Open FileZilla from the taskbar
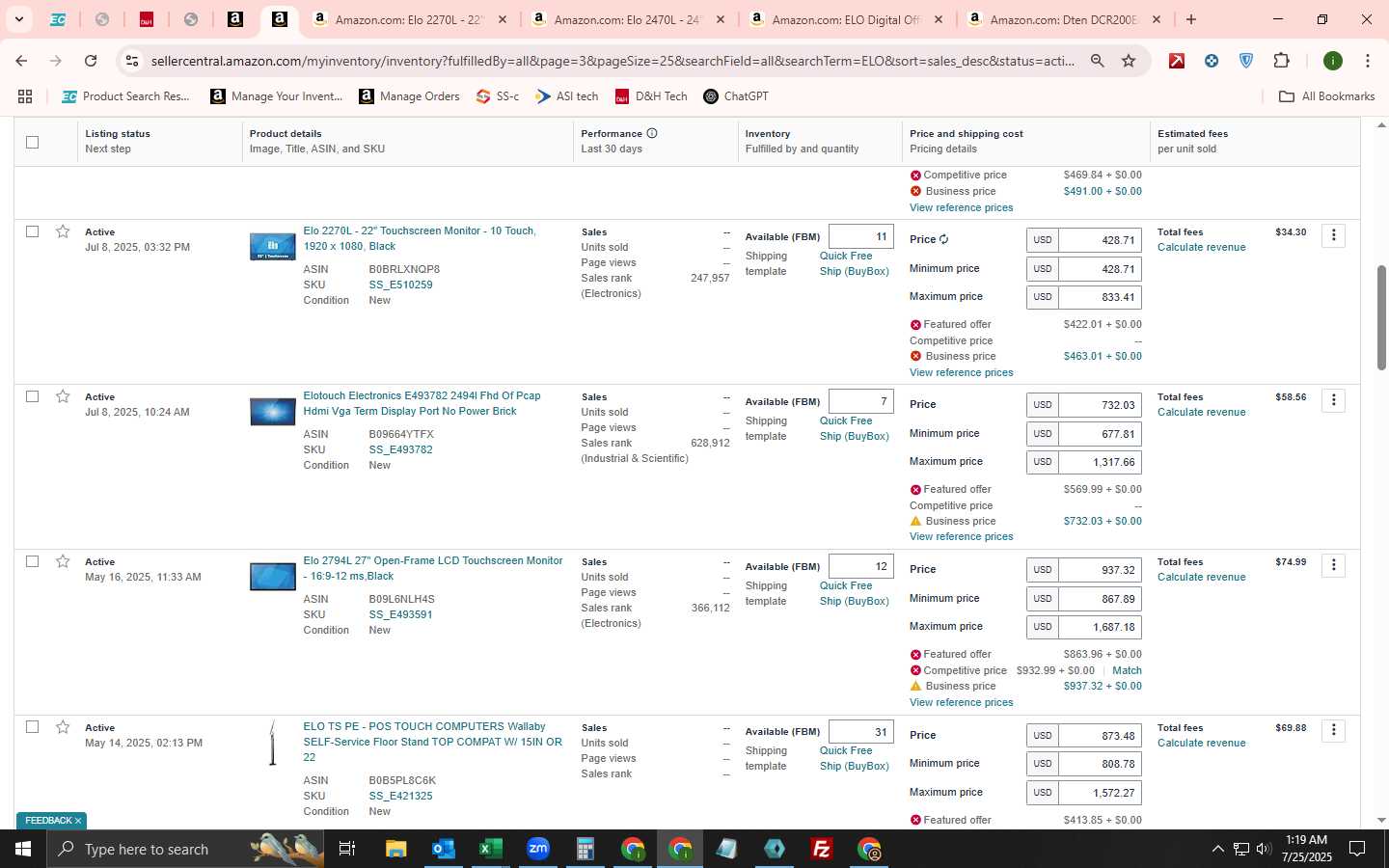 pos(822,849)
